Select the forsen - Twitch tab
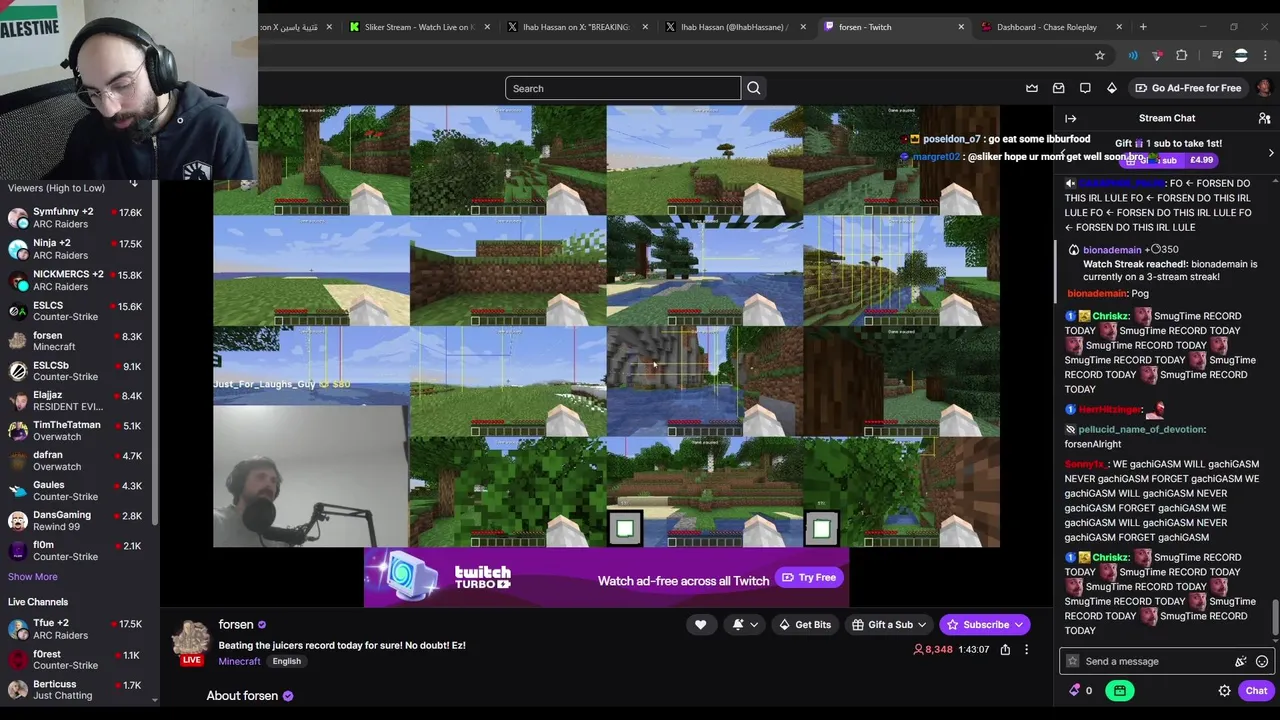 pos(894,27)
